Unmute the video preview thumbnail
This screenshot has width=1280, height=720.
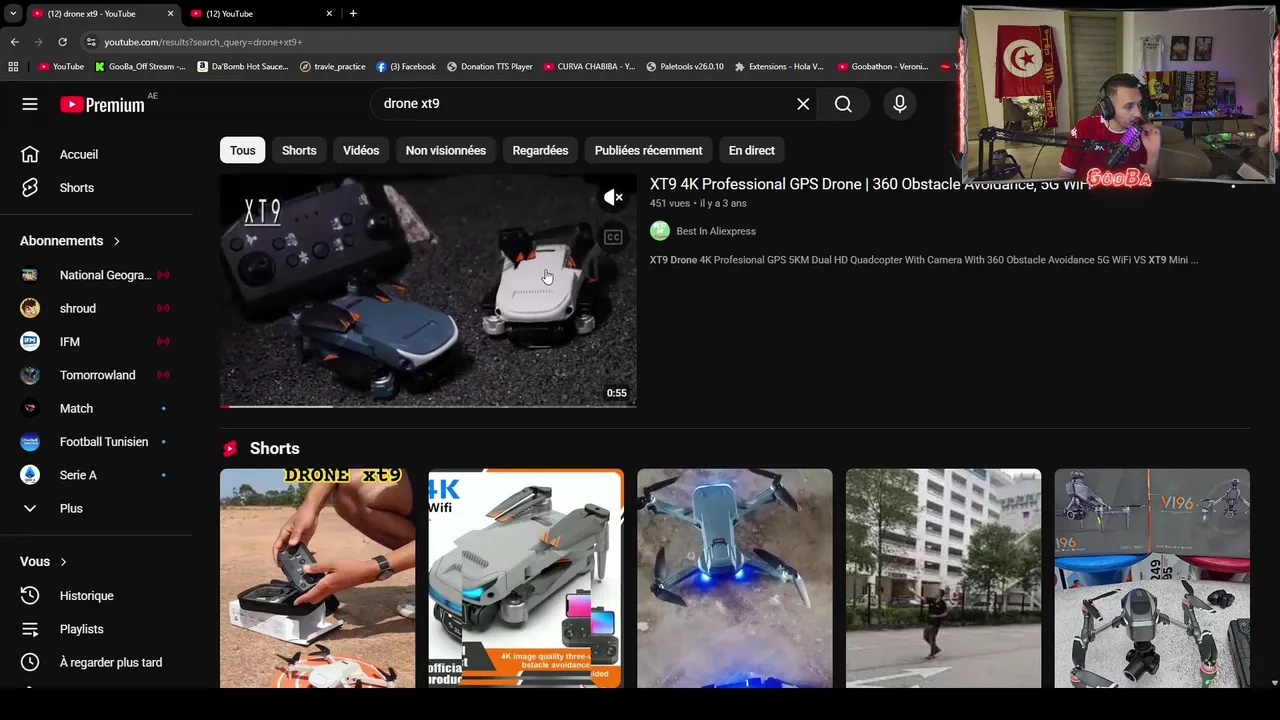pos(613,198)
